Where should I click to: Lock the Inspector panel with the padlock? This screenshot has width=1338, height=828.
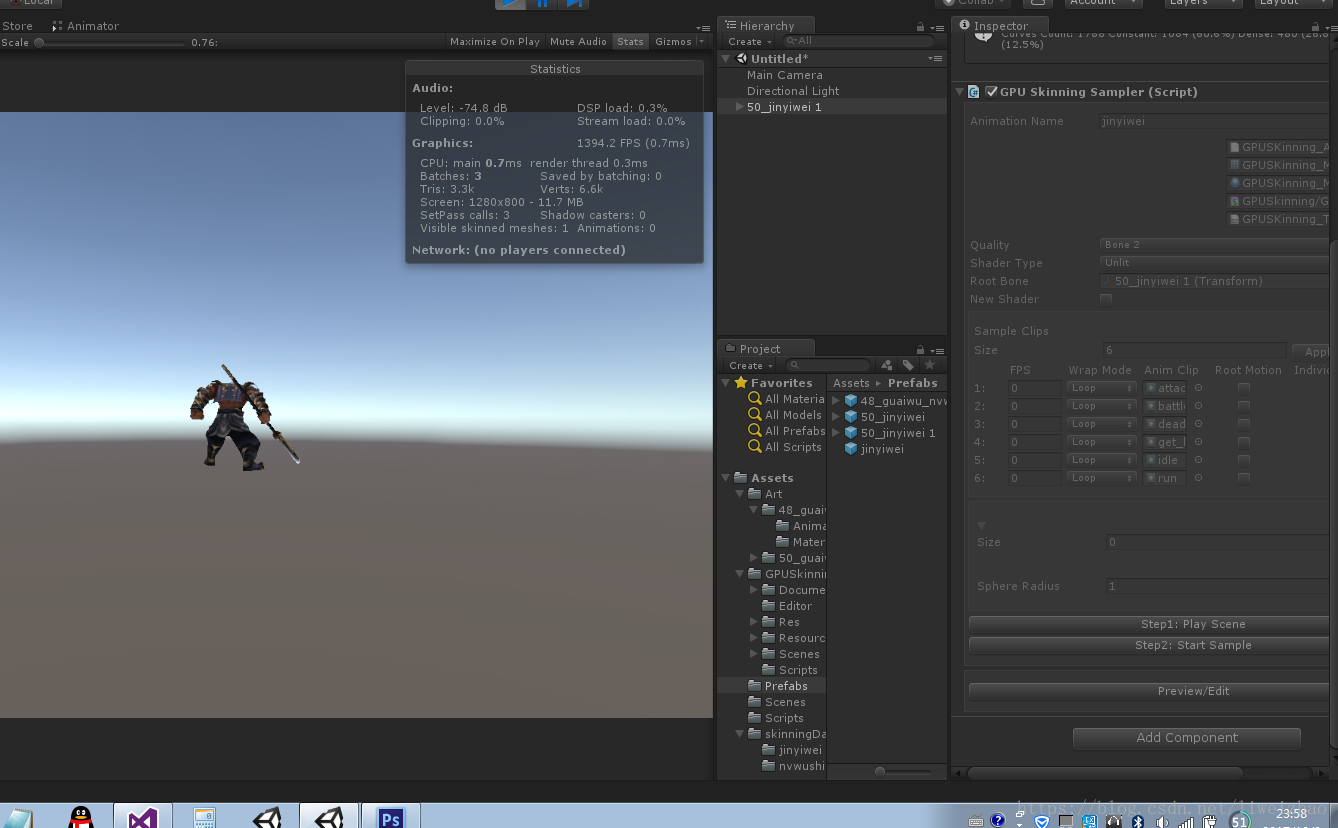(1313, 27)
